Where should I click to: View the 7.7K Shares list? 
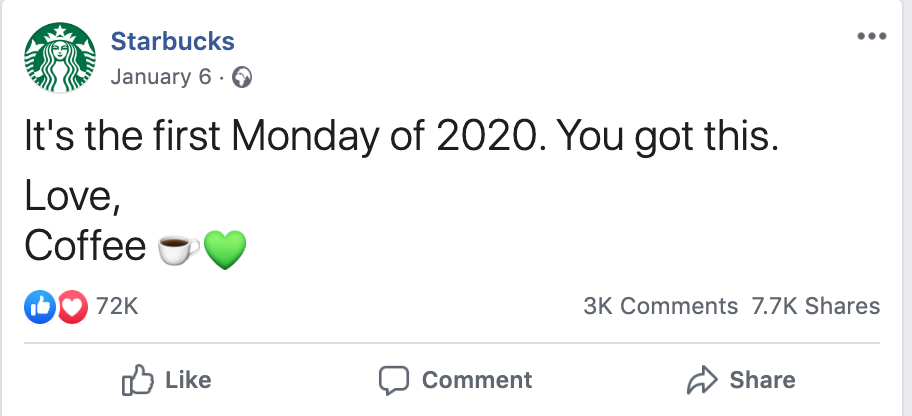click(815, 306)
